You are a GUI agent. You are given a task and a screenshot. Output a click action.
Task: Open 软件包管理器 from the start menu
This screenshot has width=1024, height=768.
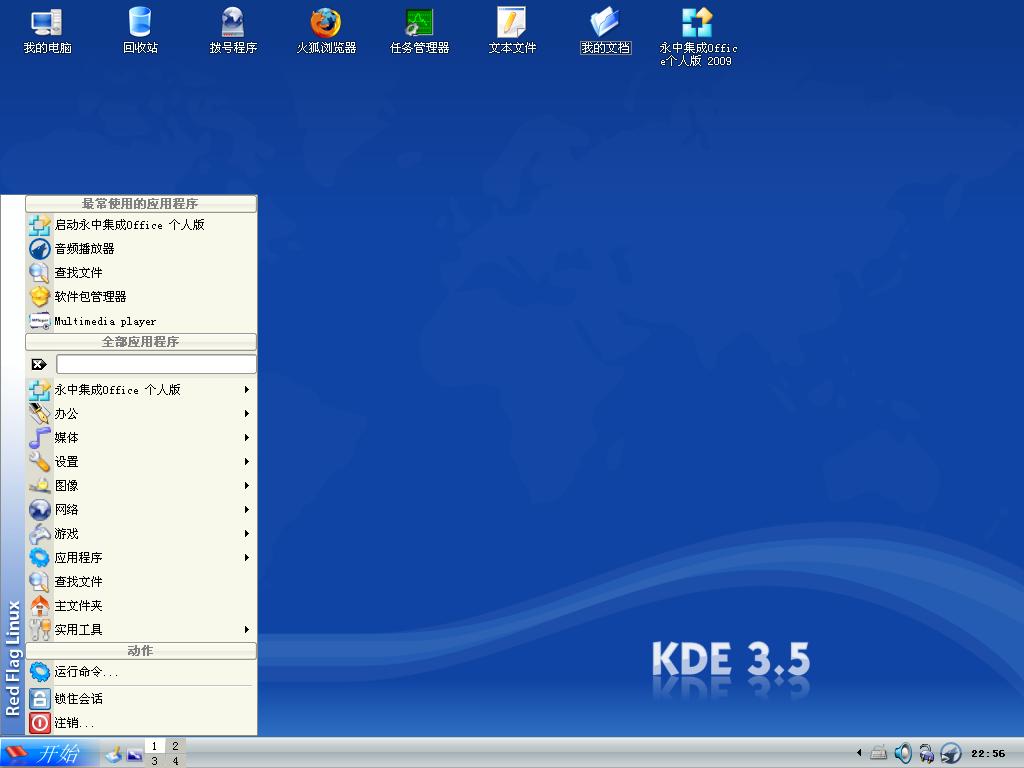[141, 297]
